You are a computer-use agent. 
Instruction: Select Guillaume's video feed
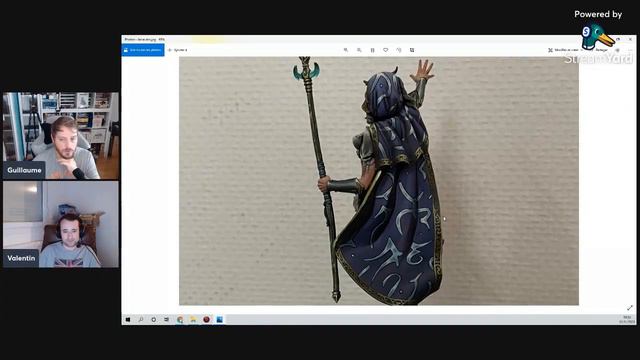[61, 136]
